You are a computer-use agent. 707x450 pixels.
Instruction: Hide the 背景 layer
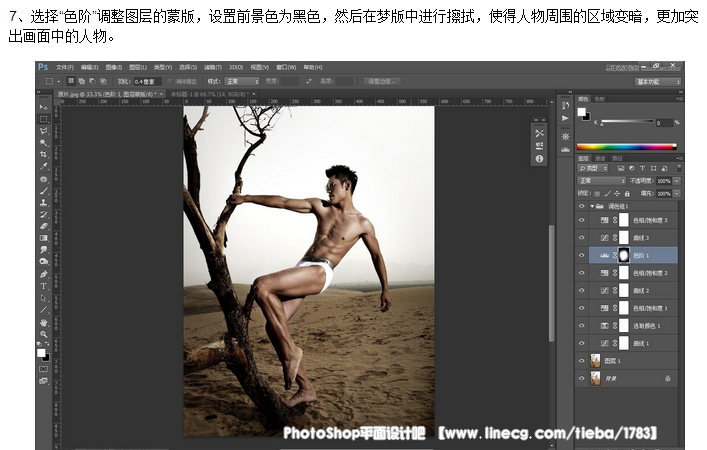(x=581, y=378)
